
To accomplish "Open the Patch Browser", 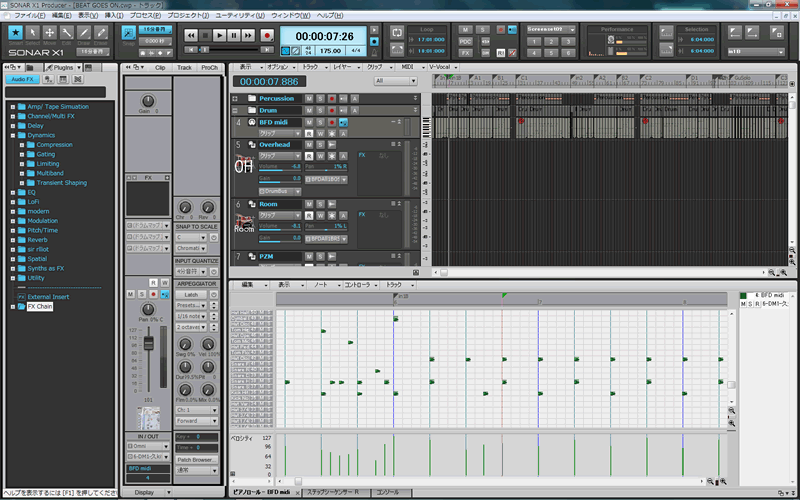I will pyautogui.click(x=196, y=460).
